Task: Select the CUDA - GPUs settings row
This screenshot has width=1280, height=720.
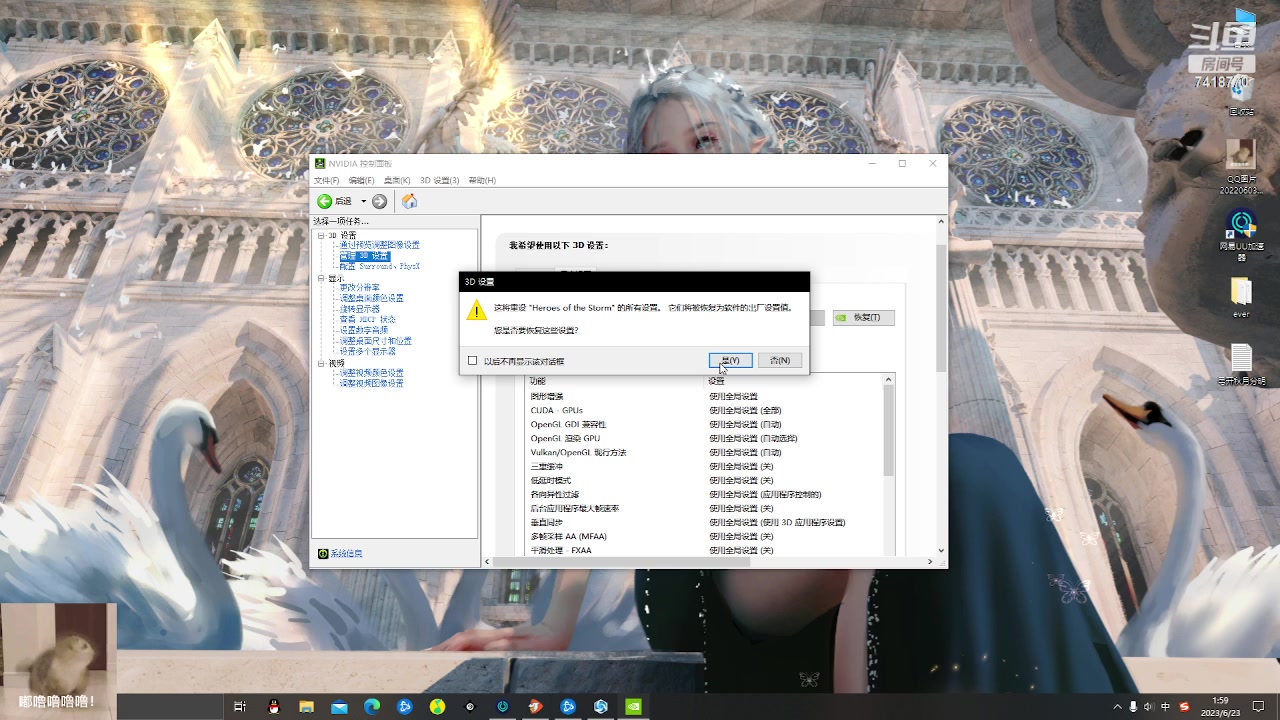Action: click(705, 410)
